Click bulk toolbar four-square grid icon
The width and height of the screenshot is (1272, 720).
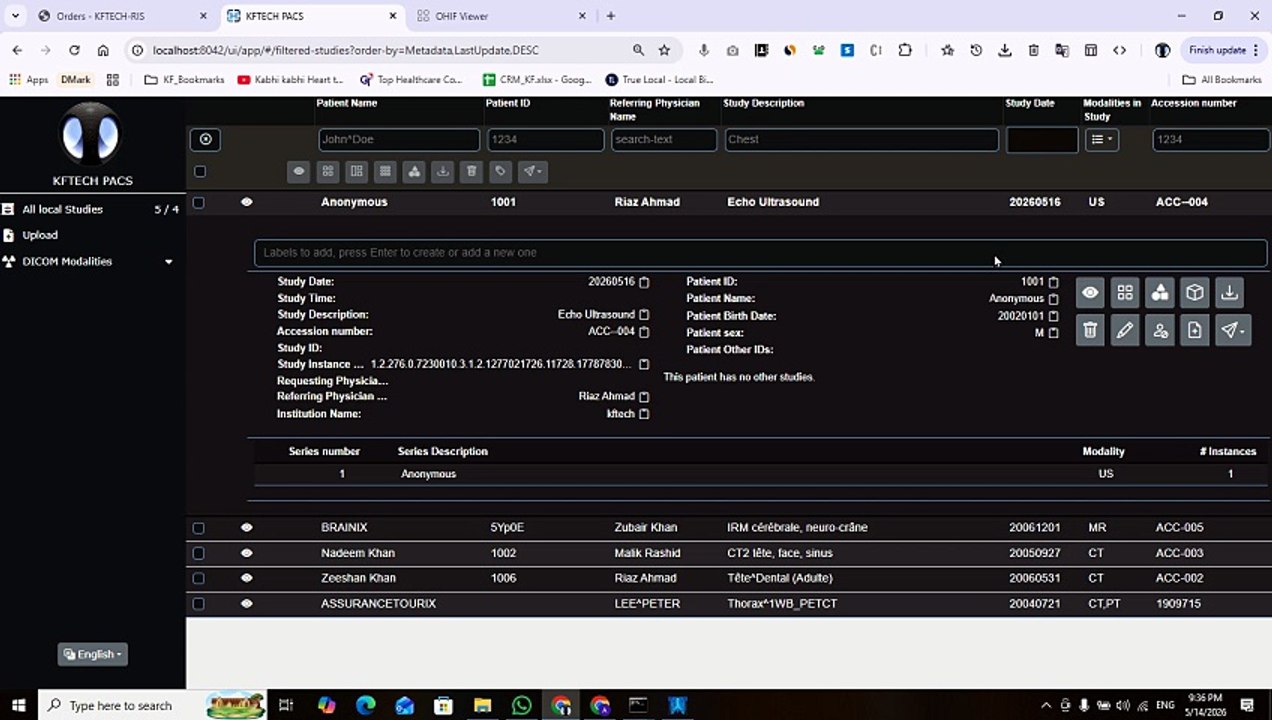327,171
